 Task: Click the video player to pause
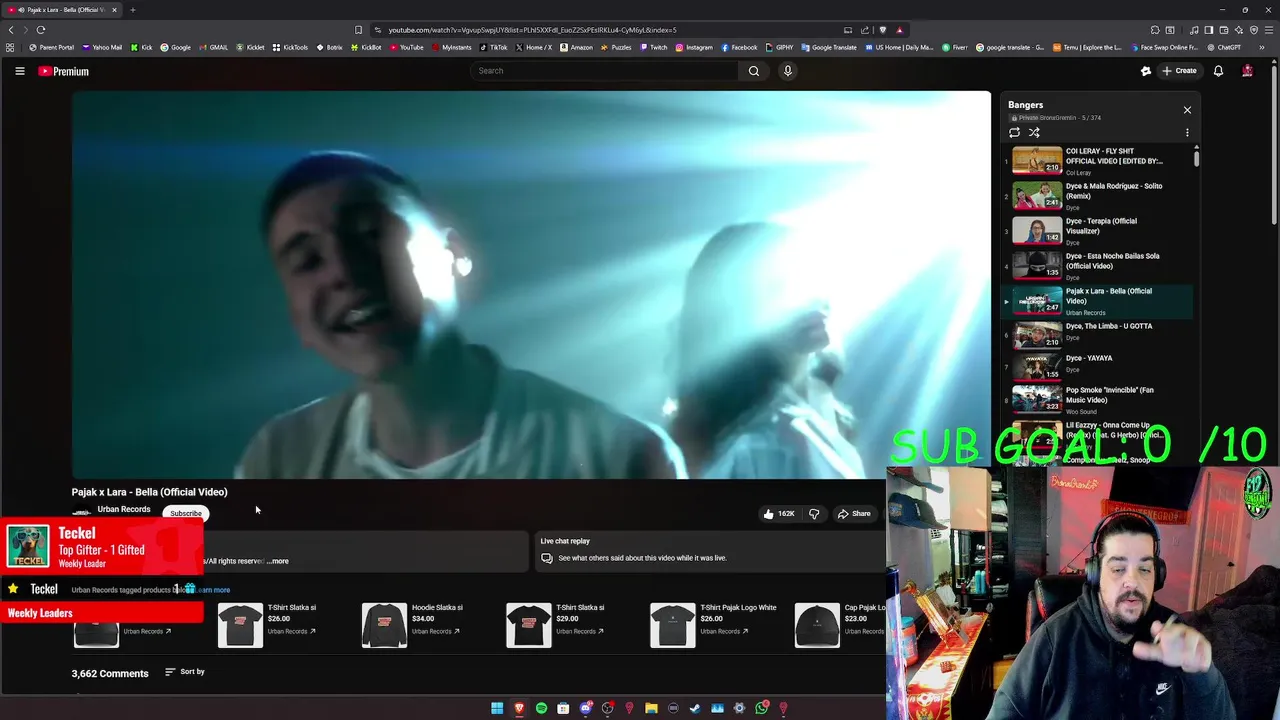click(x=531, y=285)
